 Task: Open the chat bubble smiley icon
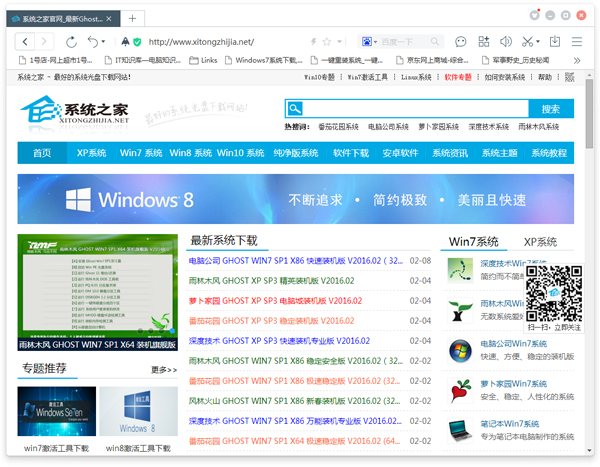point(461,41)
